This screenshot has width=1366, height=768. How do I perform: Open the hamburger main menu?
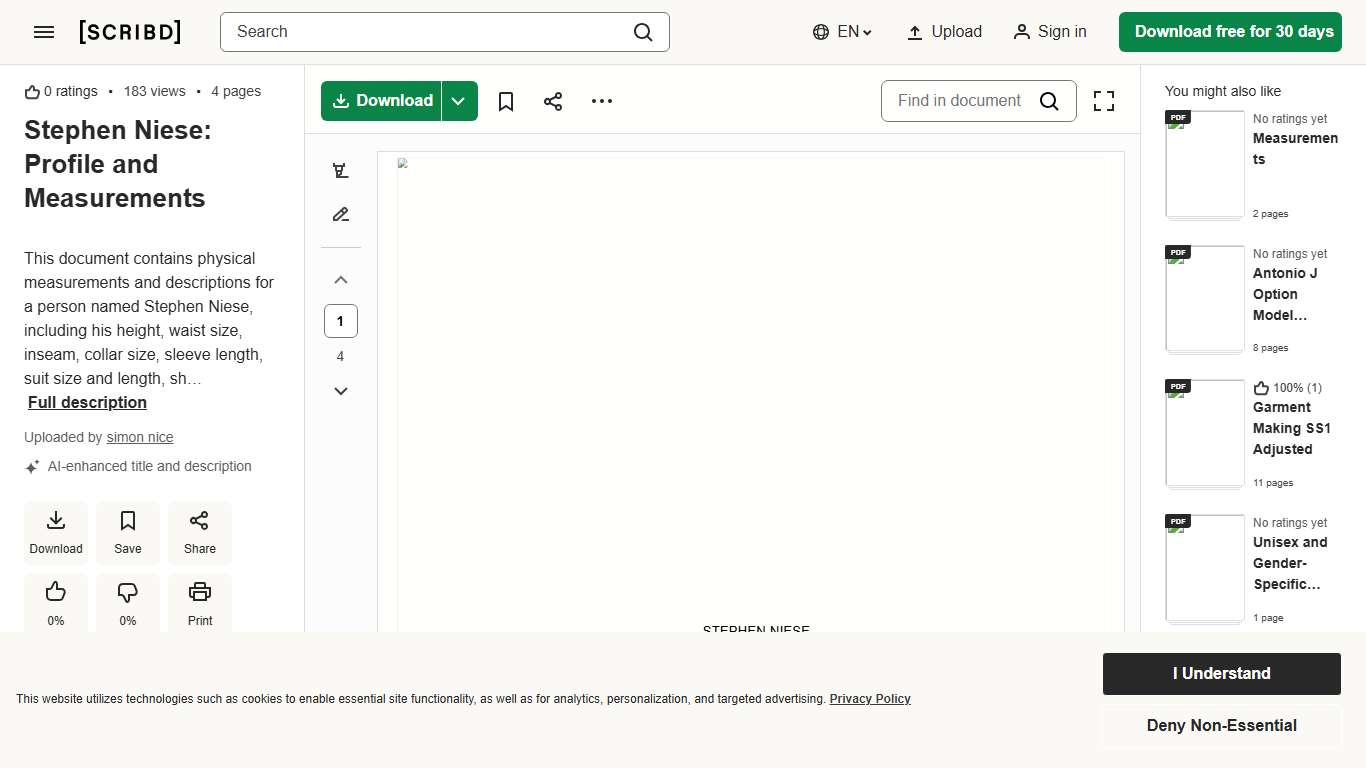tap(44, 32)
